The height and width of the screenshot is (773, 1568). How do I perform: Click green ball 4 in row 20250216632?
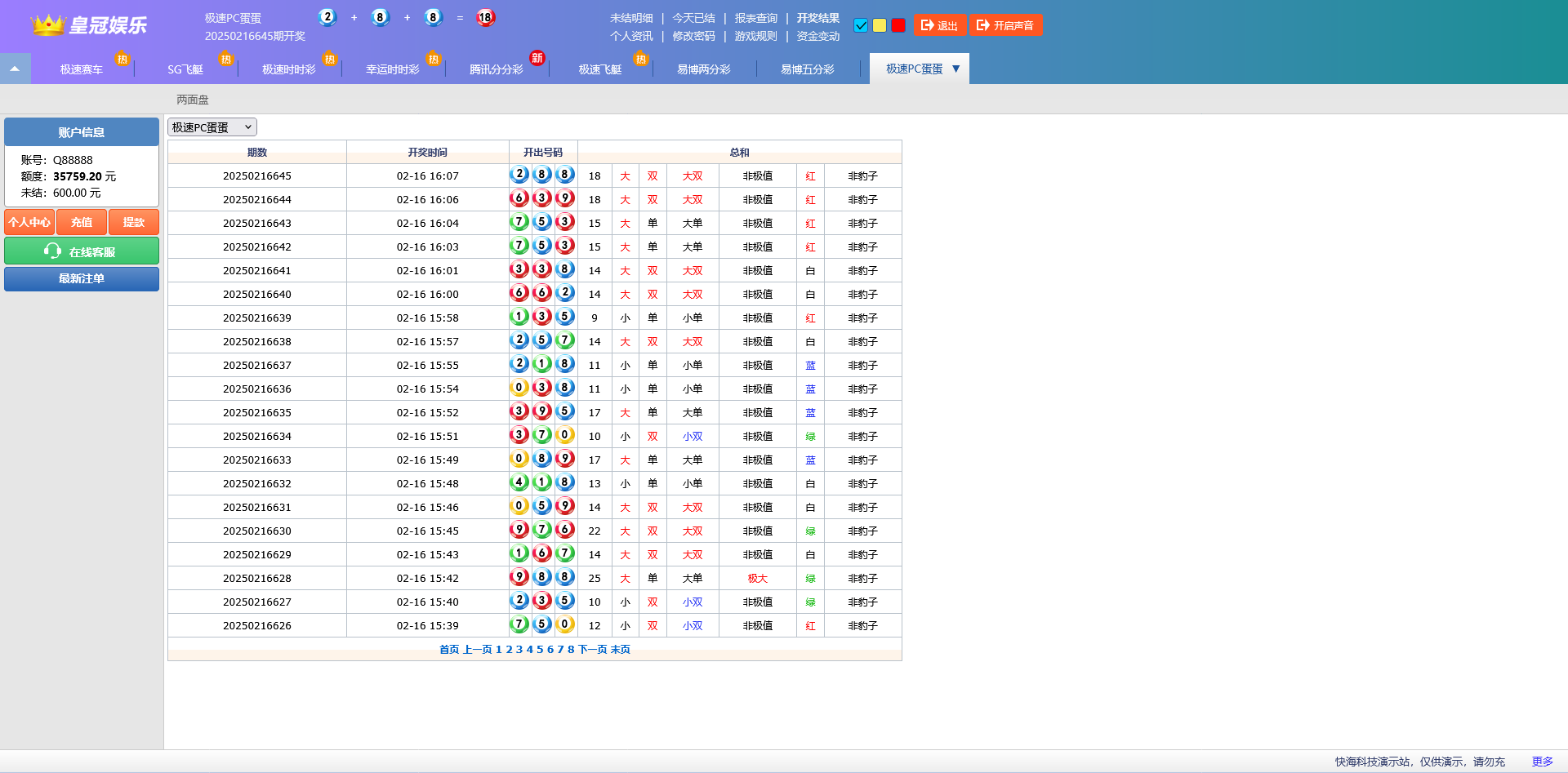click(x=519, y=482)
